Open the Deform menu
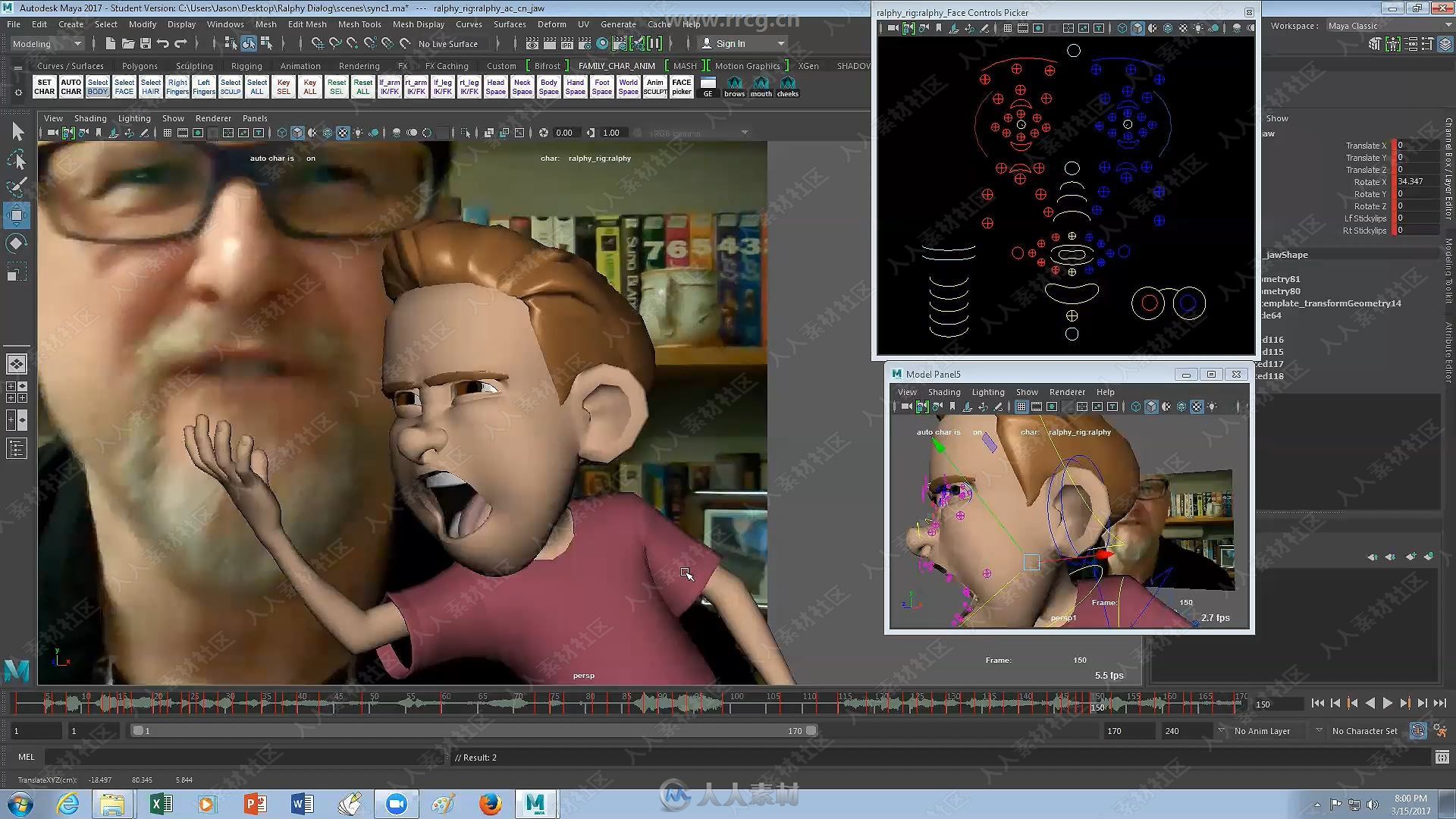Screen dimensions: 1456x819 click(x=551, y=24)
